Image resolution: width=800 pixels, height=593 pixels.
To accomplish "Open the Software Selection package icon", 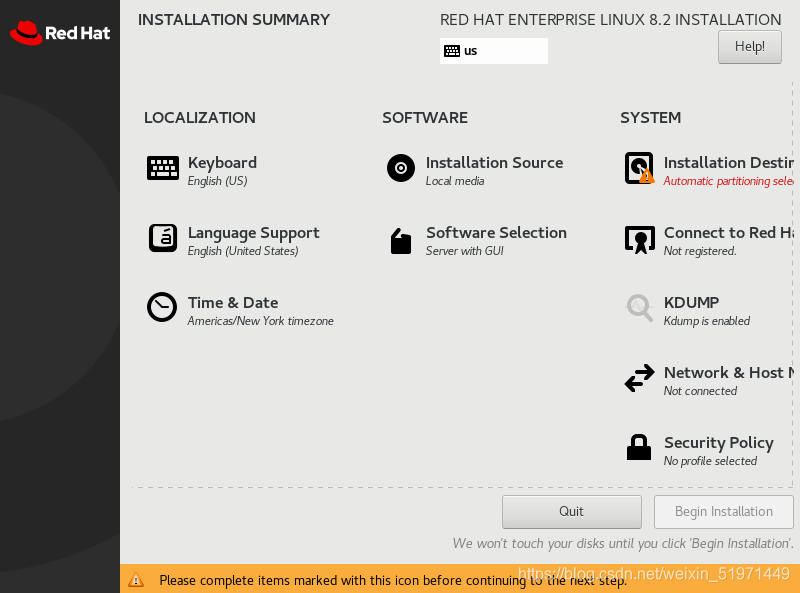I will pos(401,241).
